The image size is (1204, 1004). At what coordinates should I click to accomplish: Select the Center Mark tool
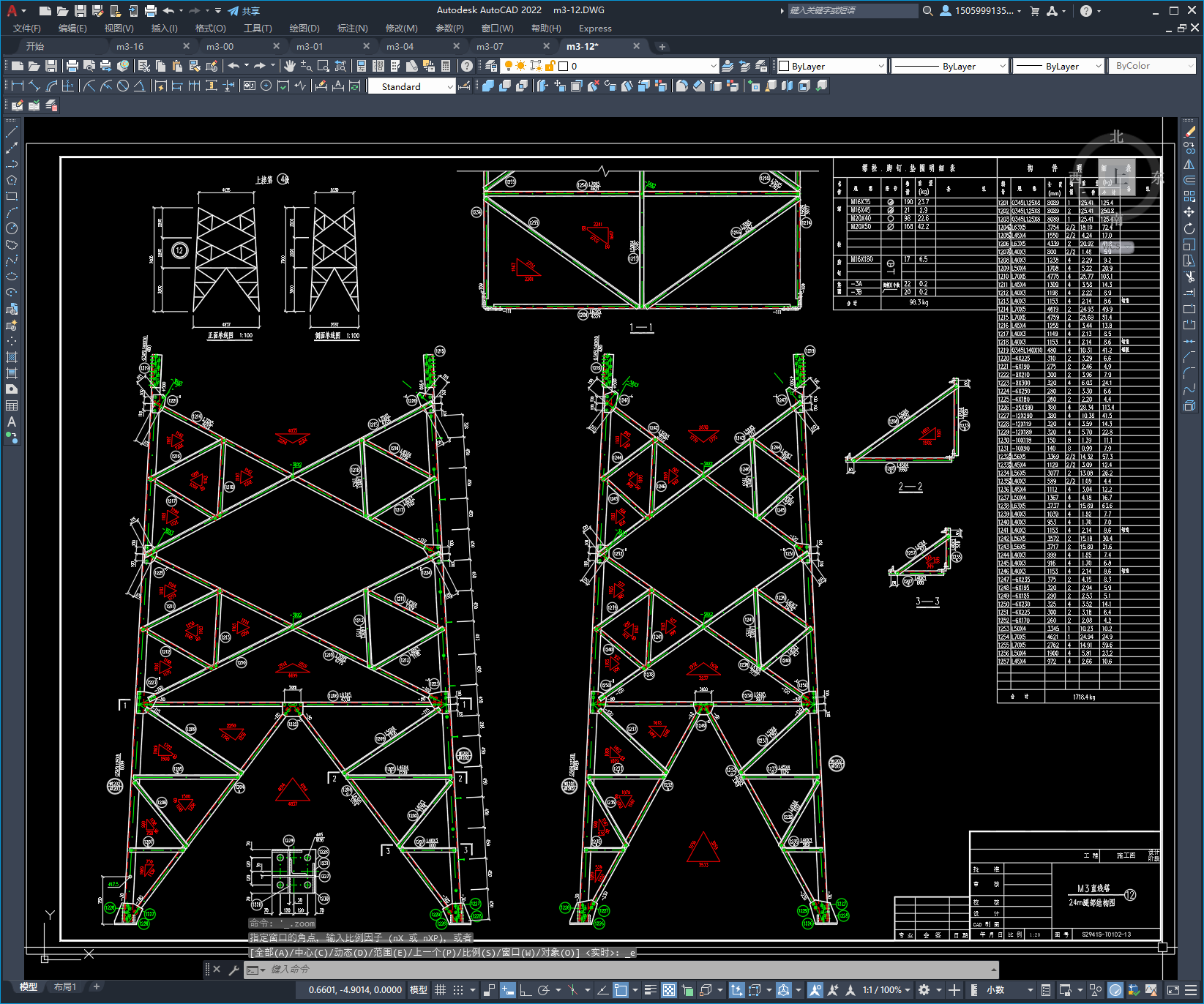(x=266, y=86)
